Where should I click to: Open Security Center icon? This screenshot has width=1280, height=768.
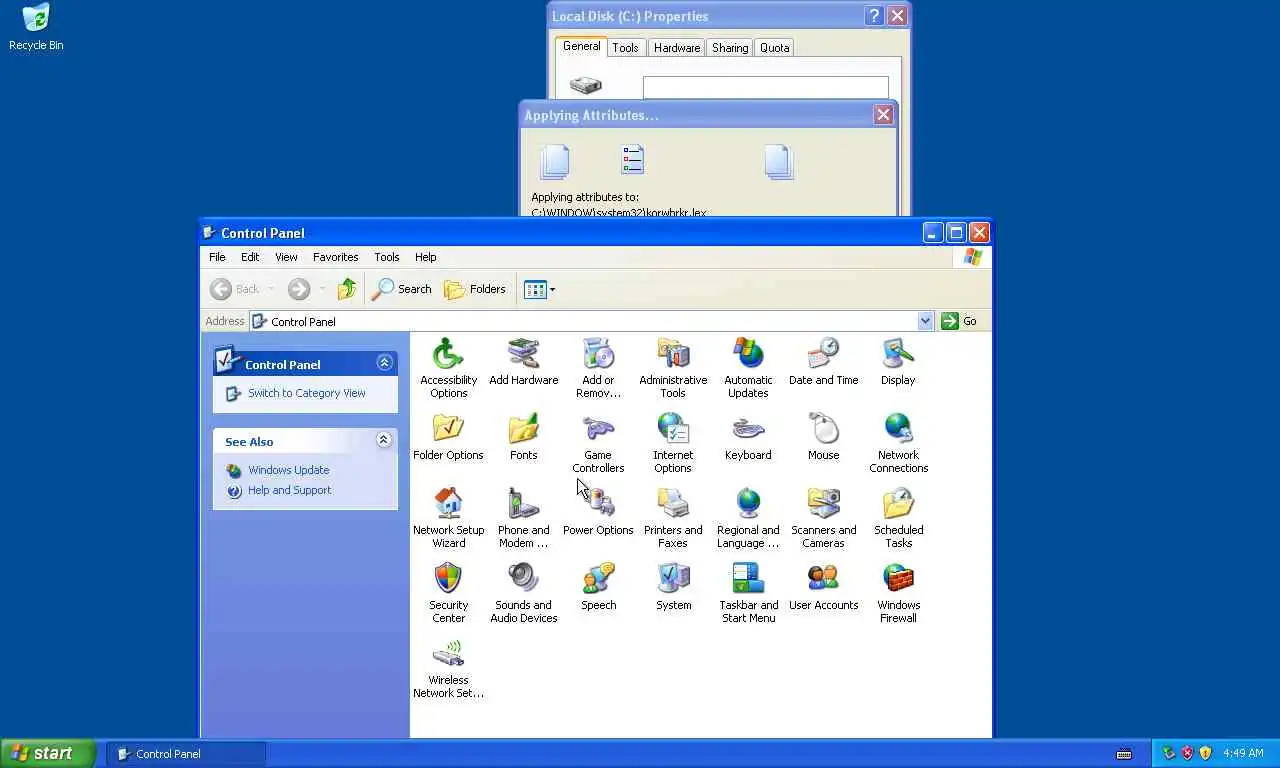[448, 579]
